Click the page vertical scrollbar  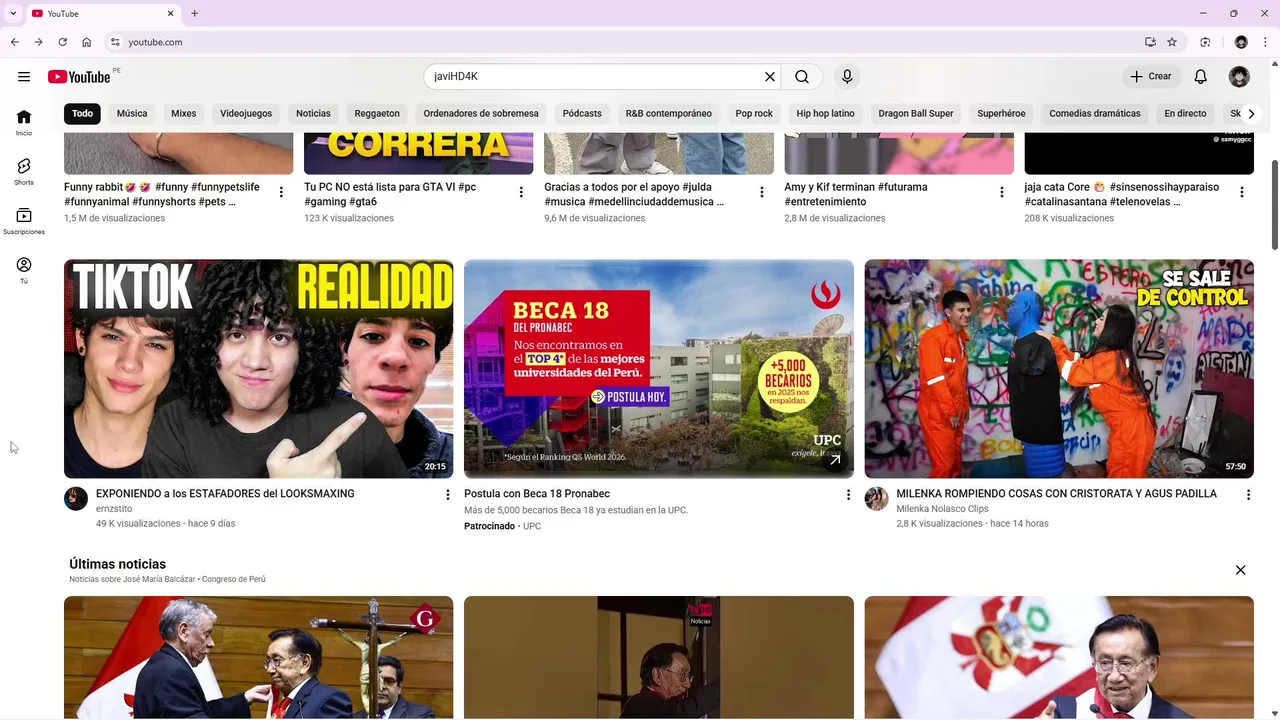click(x=1275, y=205)
